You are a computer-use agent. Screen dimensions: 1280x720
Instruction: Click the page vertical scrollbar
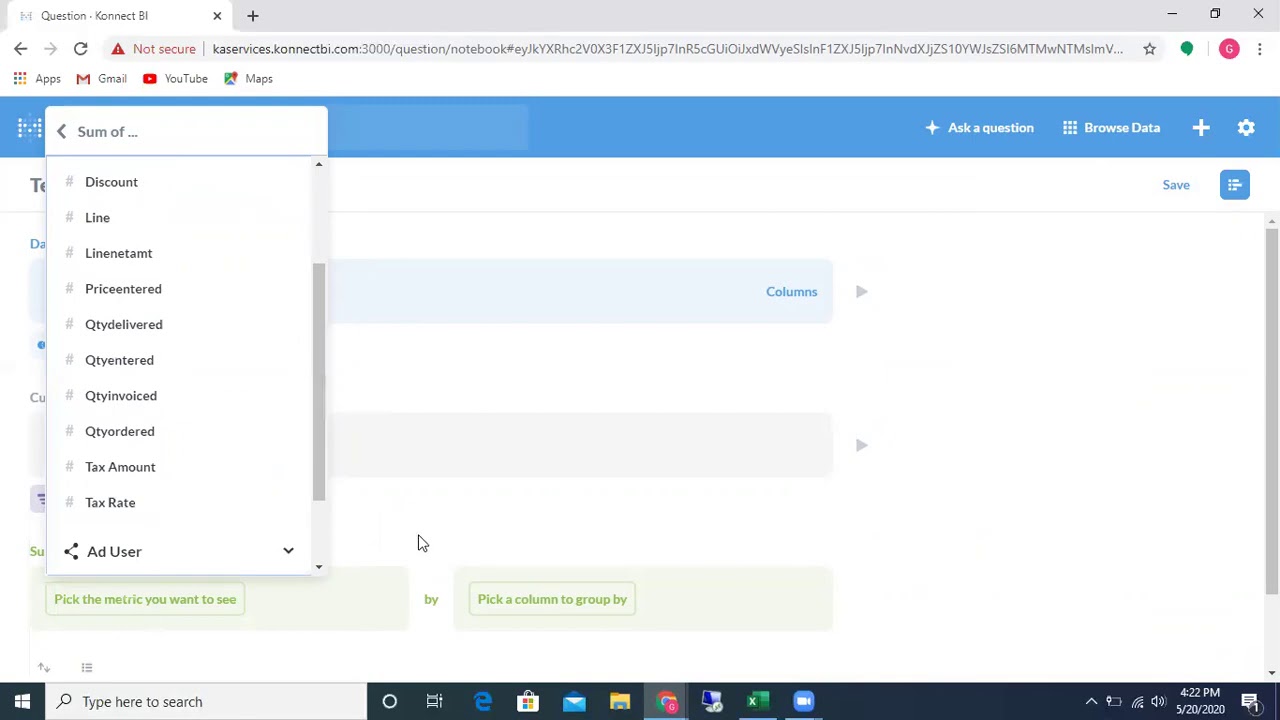[x=1272, y=412]
